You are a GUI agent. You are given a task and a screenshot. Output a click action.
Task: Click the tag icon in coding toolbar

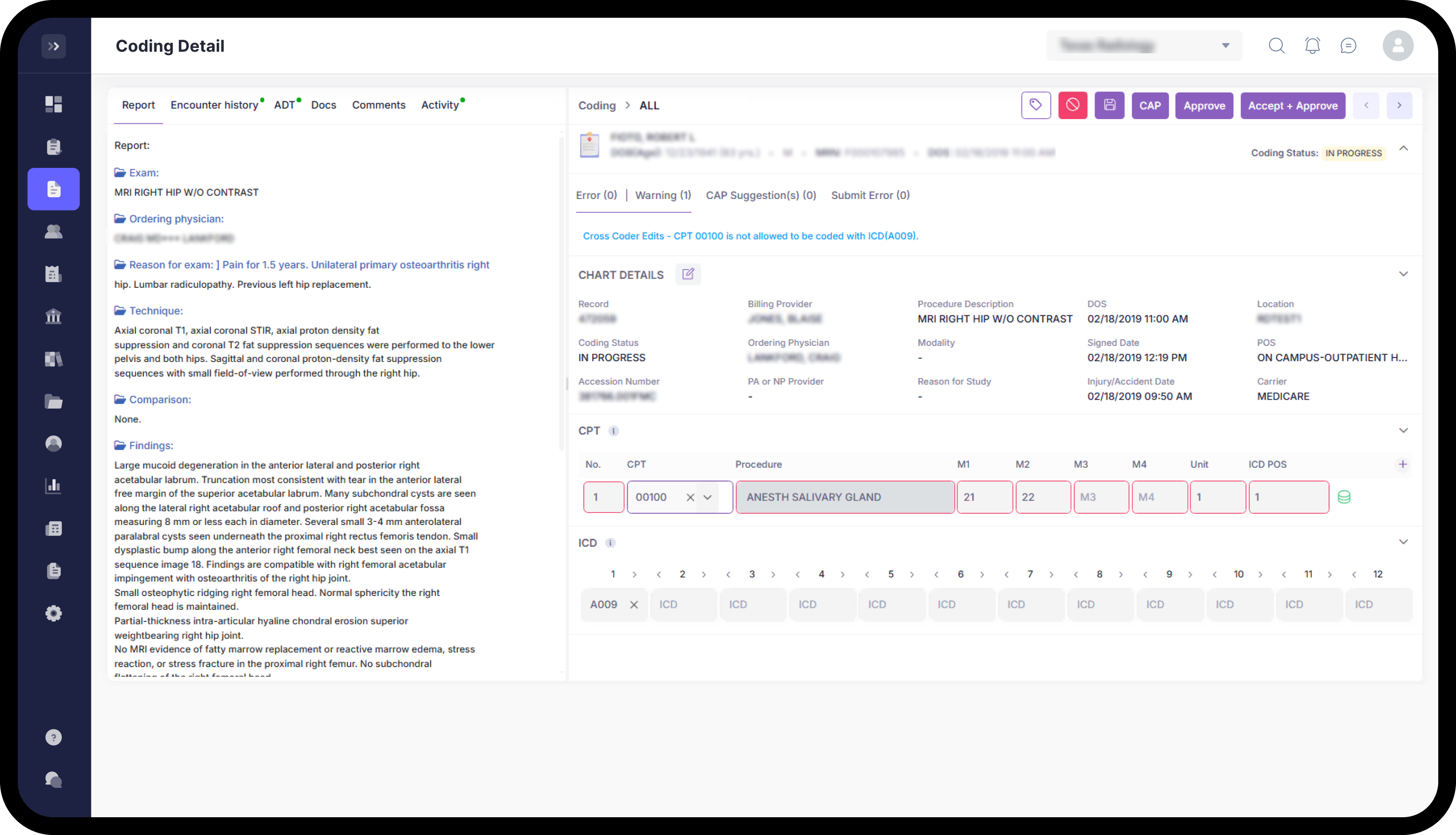tap(1036, 106)
